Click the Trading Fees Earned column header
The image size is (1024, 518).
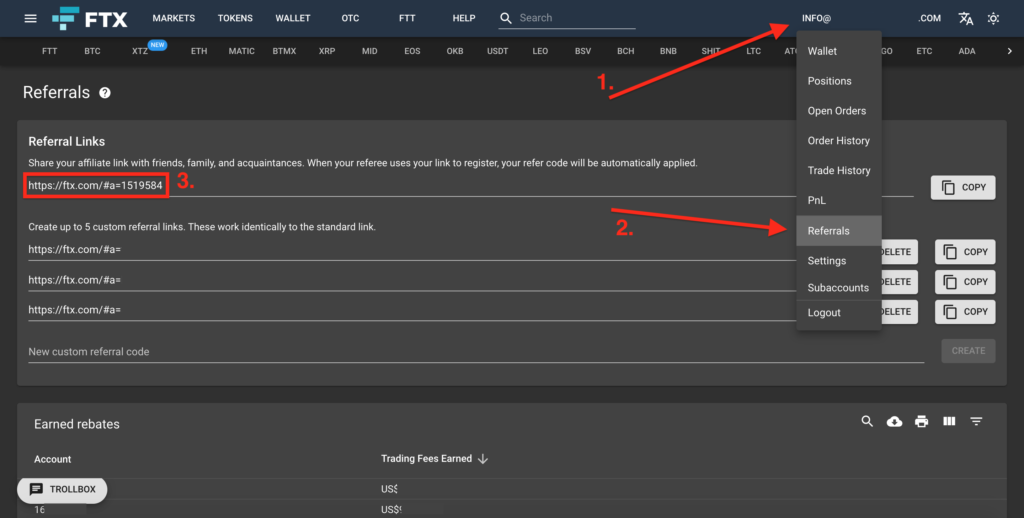(426, 459)
